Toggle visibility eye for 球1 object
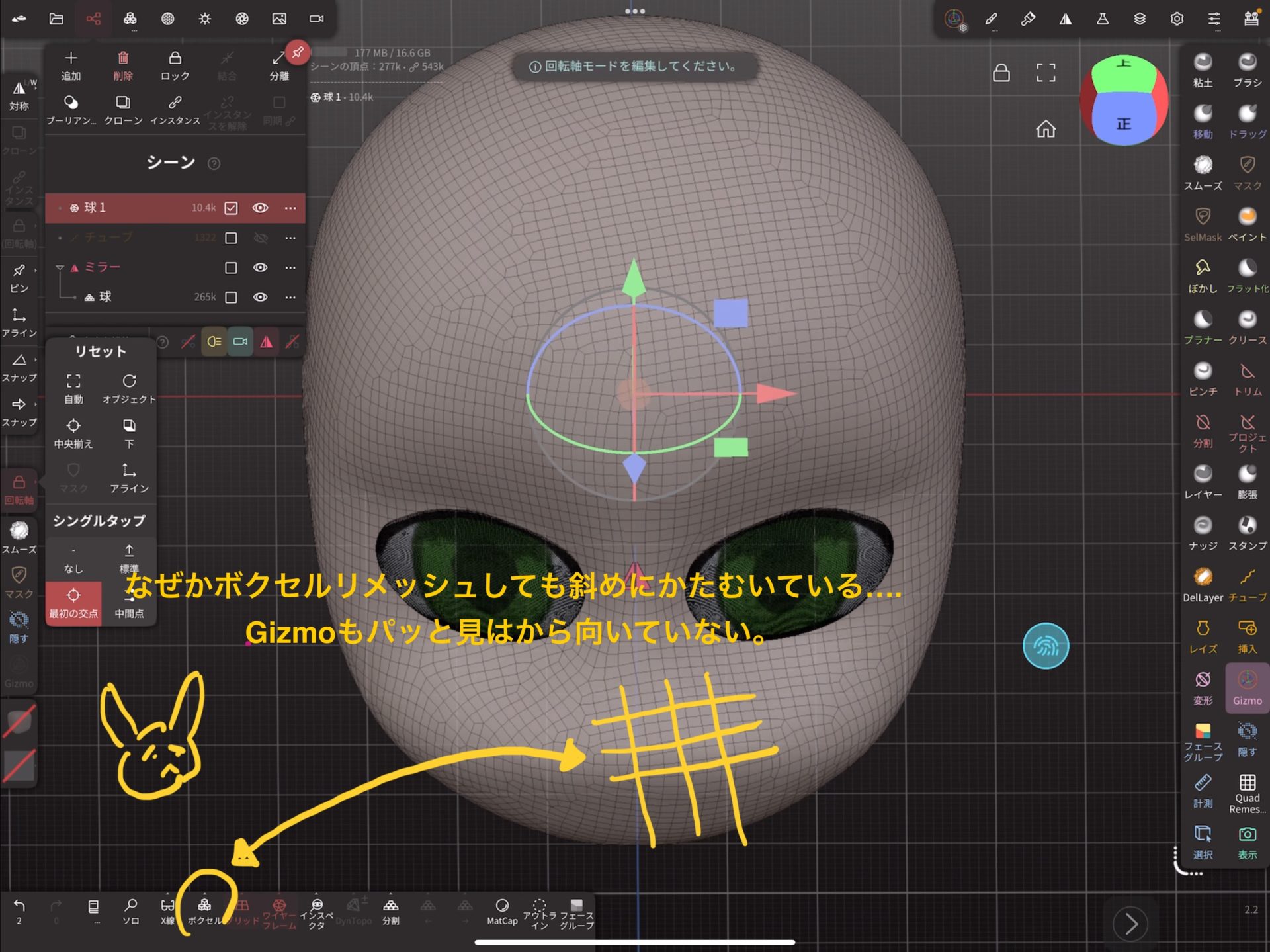Screen dimensions: 1270x952 coord(261,208)
